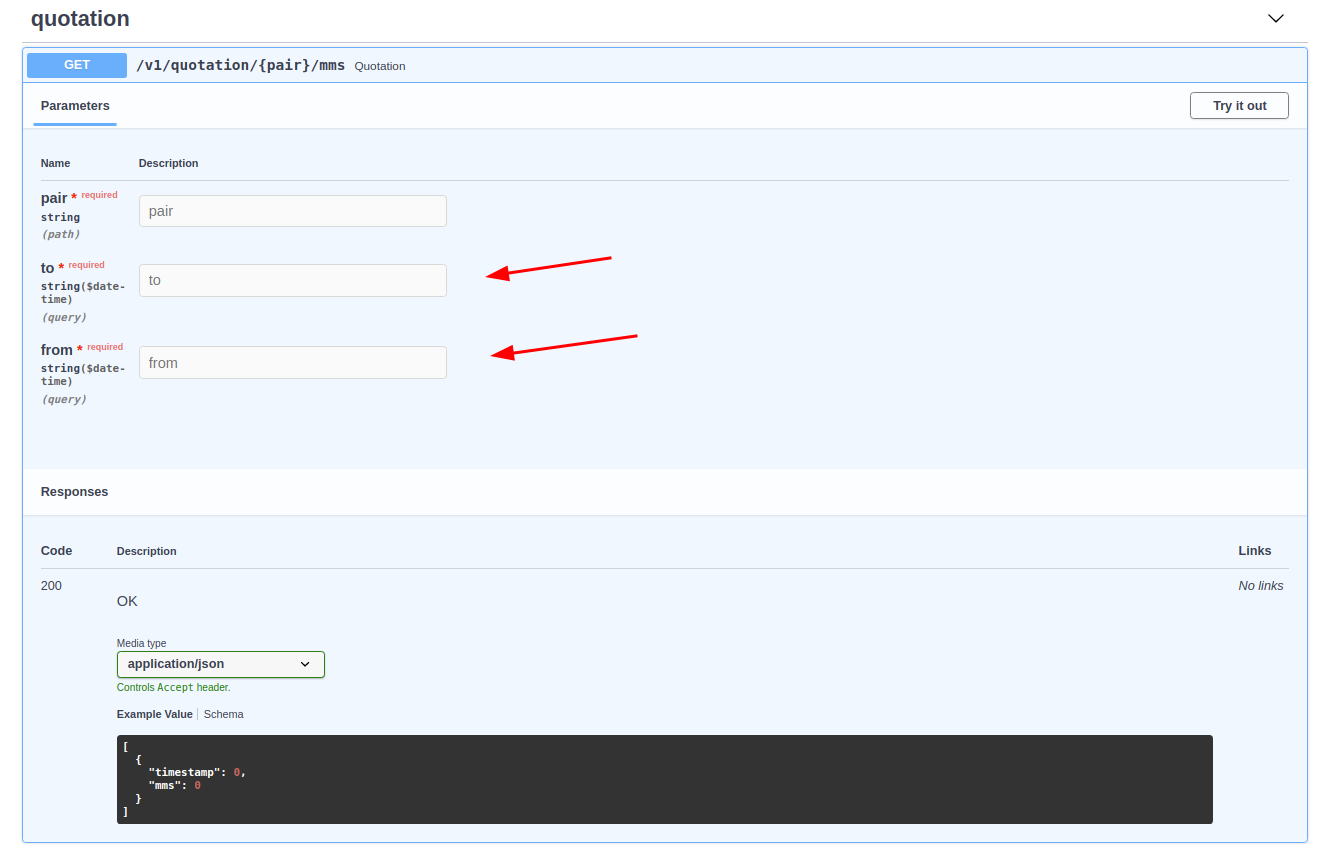Viewport: 1341px width, 845px height.
Task: Click the Links column header
Action: [1255, 551]
